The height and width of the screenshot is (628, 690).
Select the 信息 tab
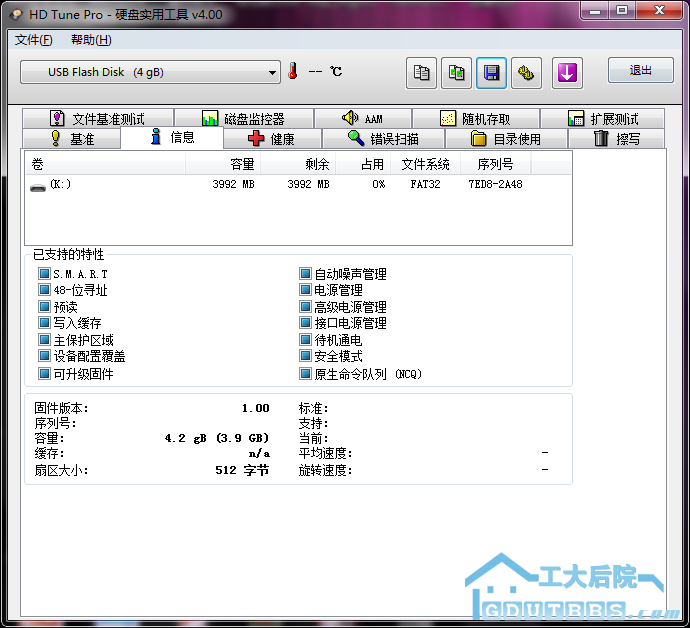(x=172, y=137)
